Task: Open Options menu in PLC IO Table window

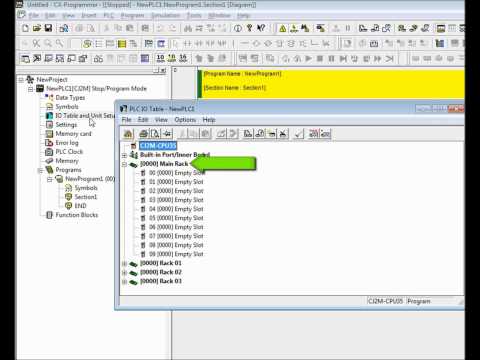Action: coord(185,120)
